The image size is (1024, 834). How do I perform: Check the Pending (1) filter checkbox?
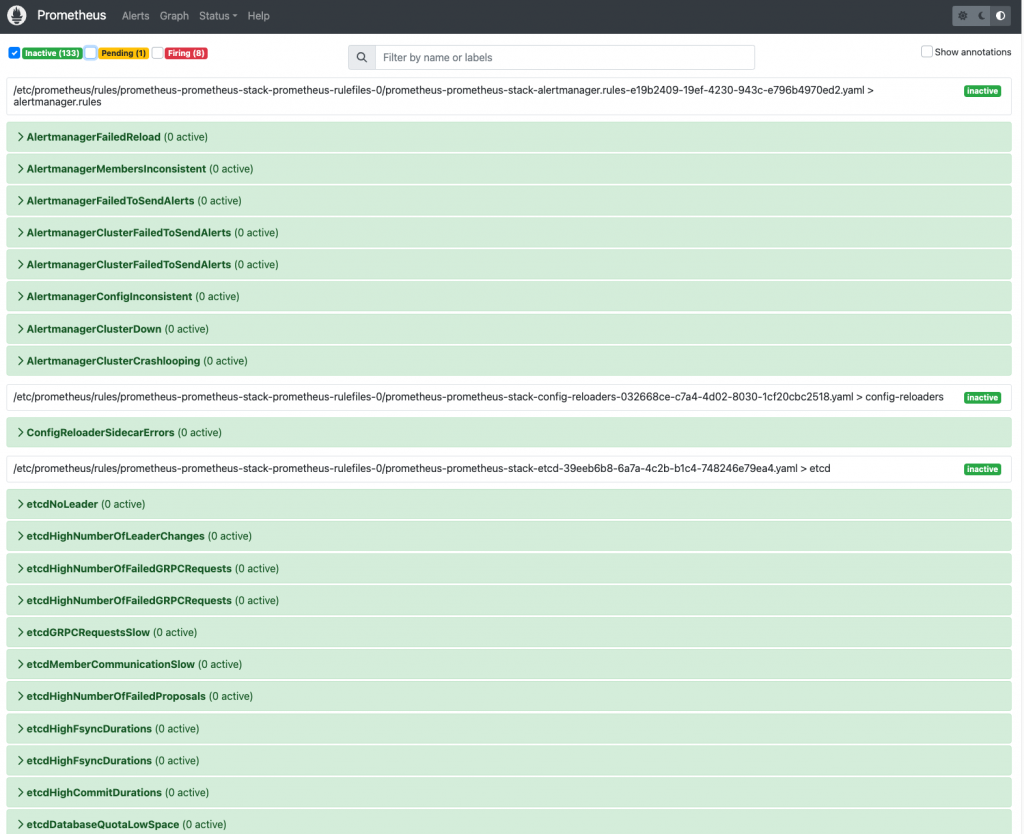(x=91, y=53)
